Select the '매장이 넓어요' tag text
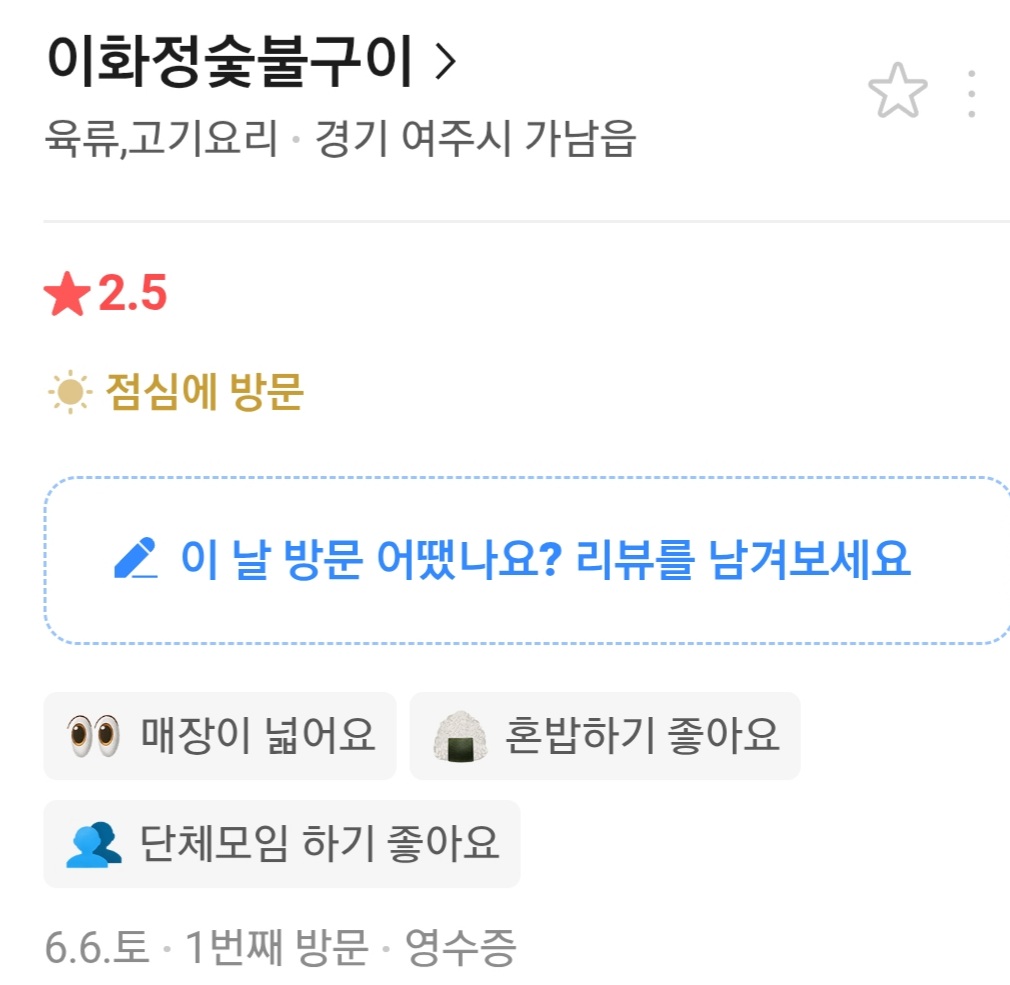 tap(257, 736)
